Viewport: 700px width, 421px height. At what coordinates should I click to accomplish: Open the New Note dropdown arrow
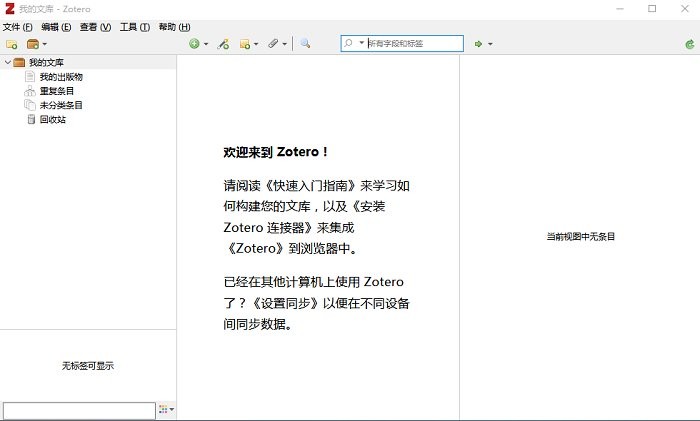click(256, 44)
